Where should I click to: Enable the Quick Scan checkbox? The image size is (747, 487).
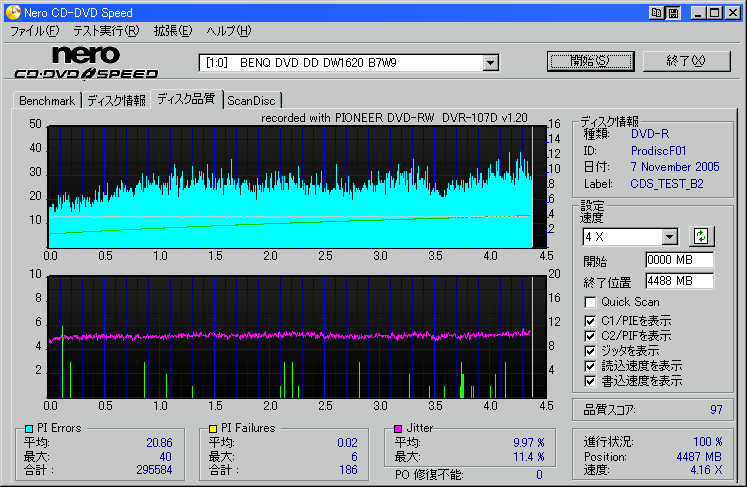coord(592,302)
